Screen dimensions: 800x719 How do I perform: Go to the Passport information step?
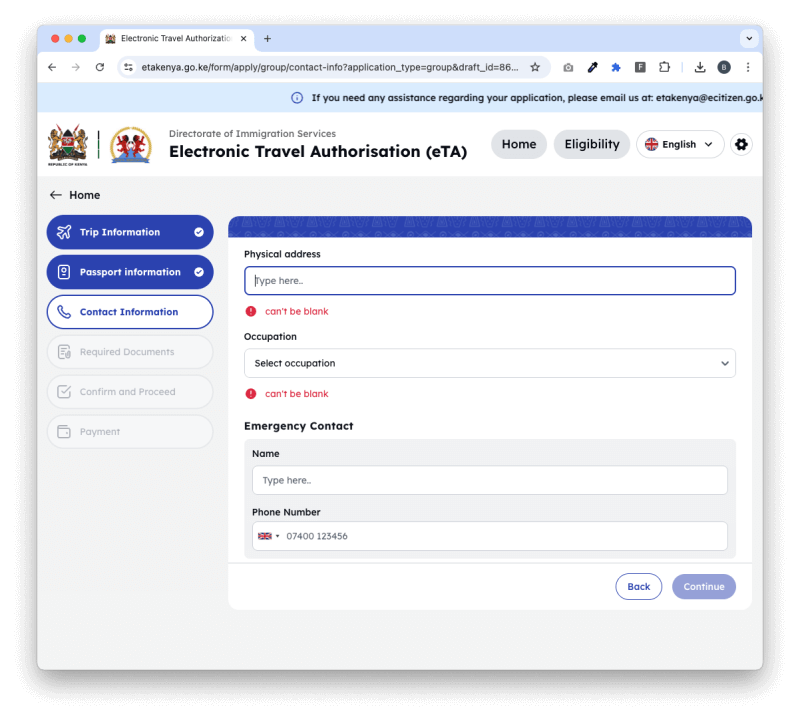point(130,272)
